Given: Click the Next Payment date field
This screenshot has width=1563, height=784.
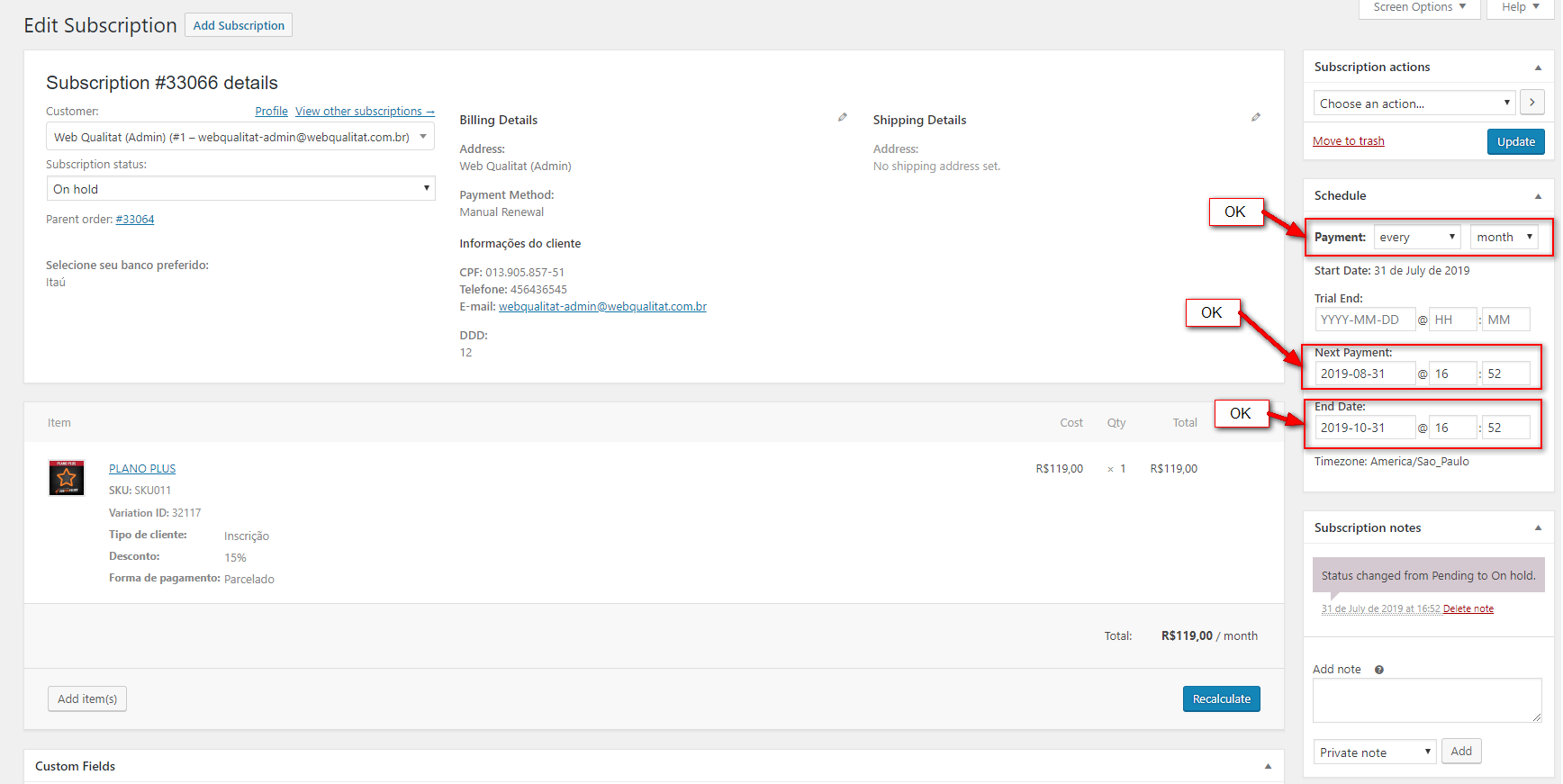Looking at the screenshot, I should [x=1363, y=374].
